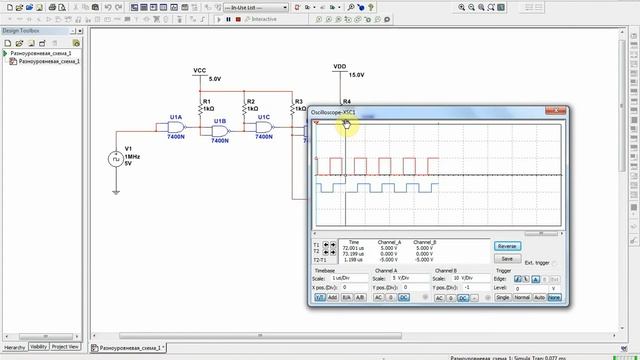The height and width of the screenshot is (360, 640).
Task: Choose Auto trigger mode
Action: [539, 298]
